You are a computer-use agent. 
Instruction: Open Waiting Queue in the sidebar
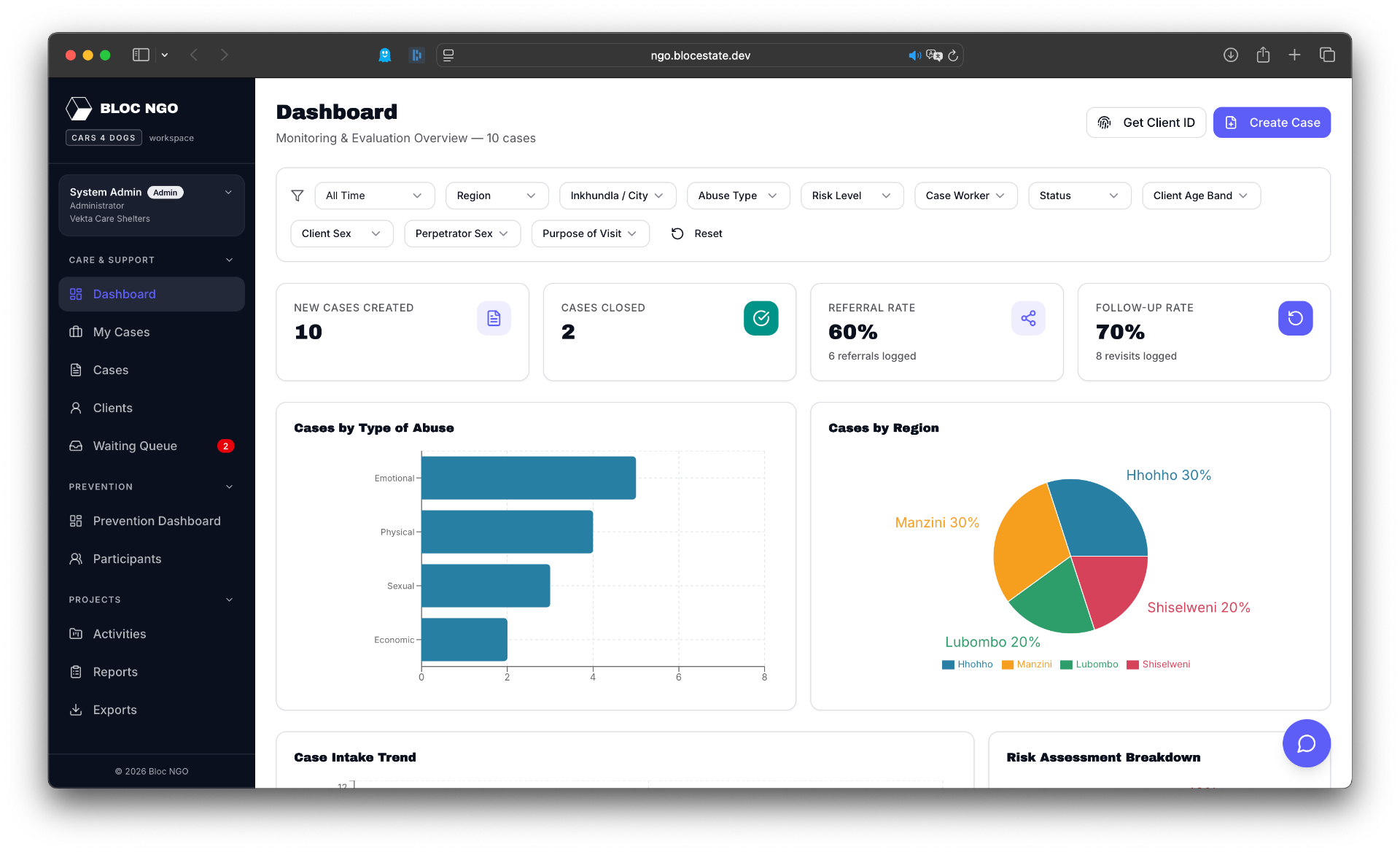151,446
